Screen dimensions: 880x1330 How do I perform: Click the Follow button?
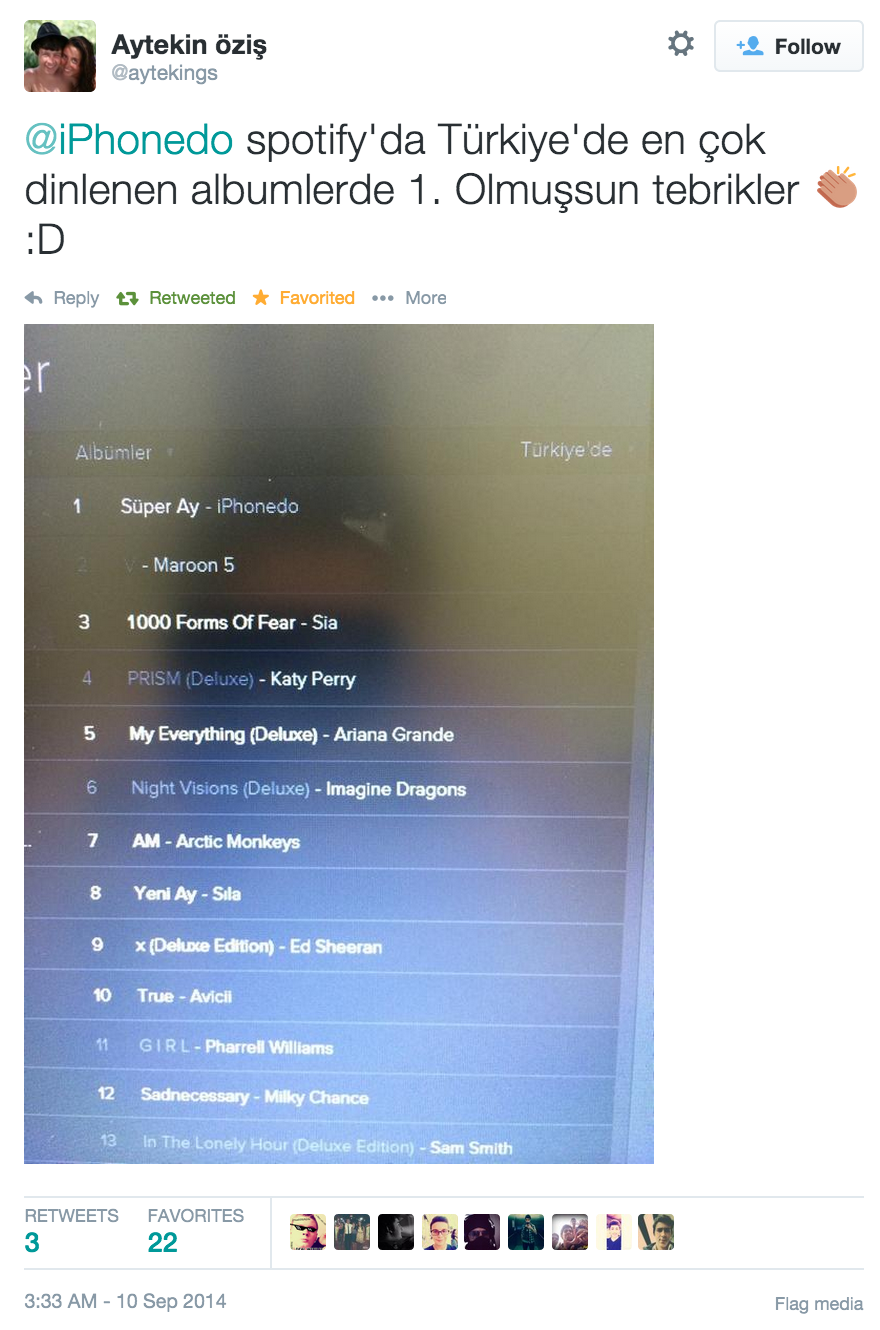tap(788, 46)
